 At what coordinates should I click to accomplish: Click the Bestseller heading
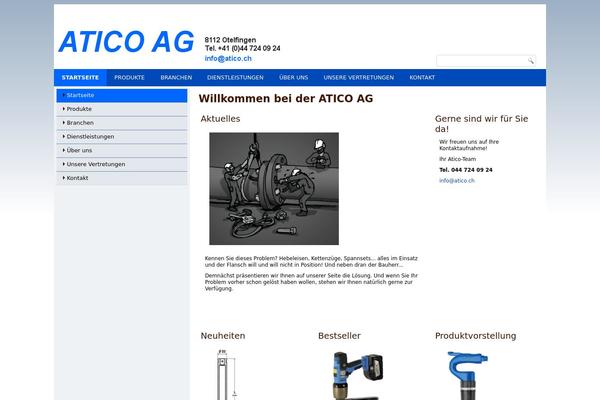coord(339,336)
